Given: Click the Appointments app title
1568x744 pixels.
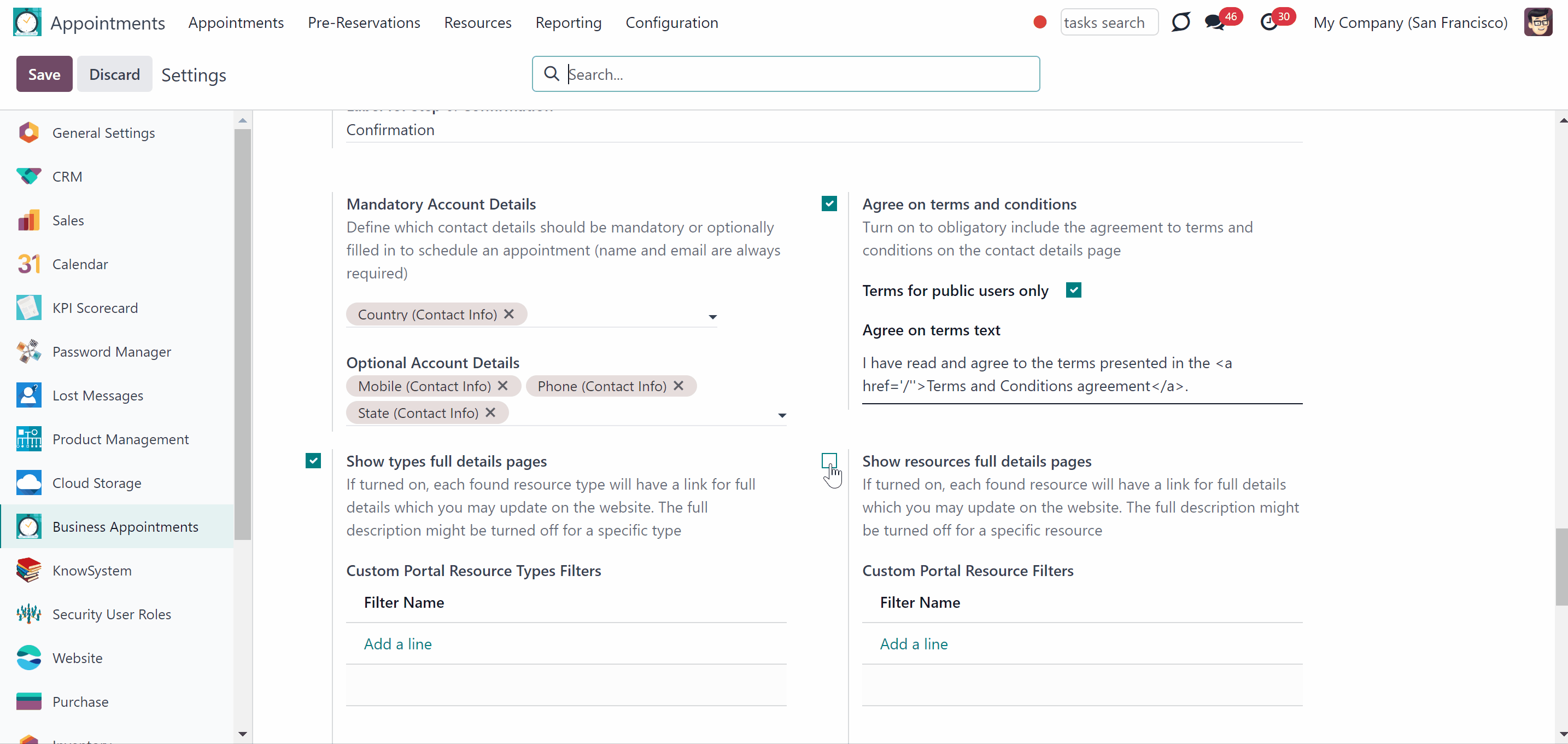Looking at the screenshot, I should point(108,22).
